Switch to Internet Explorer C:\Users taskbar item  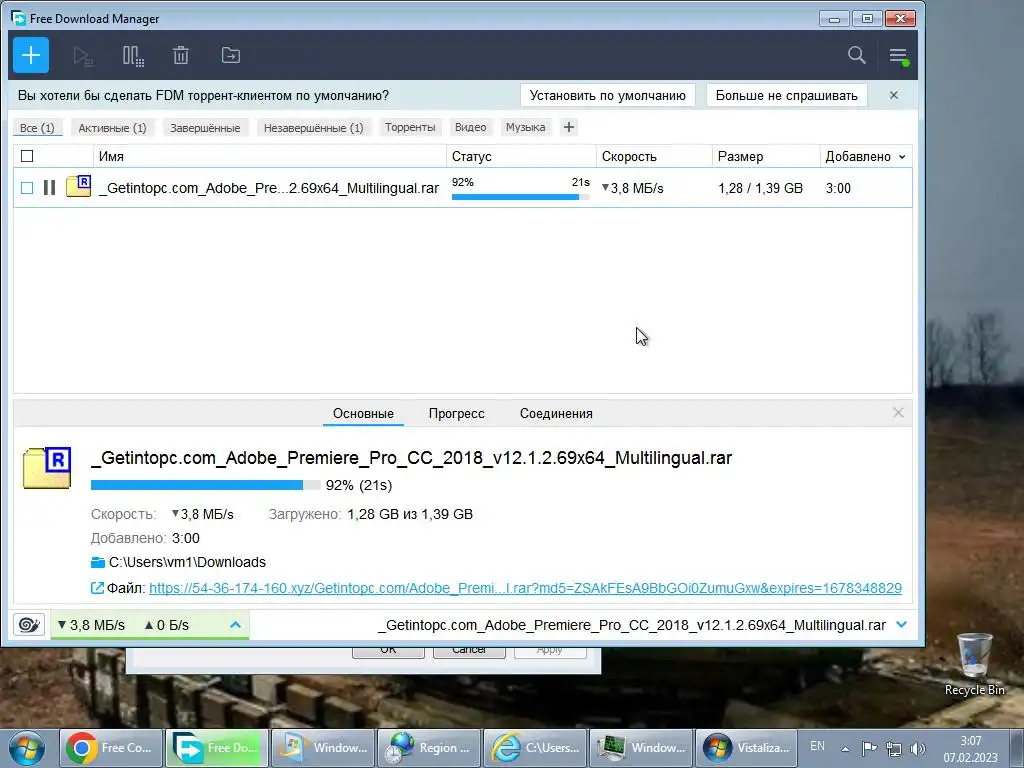pos(536,748)
